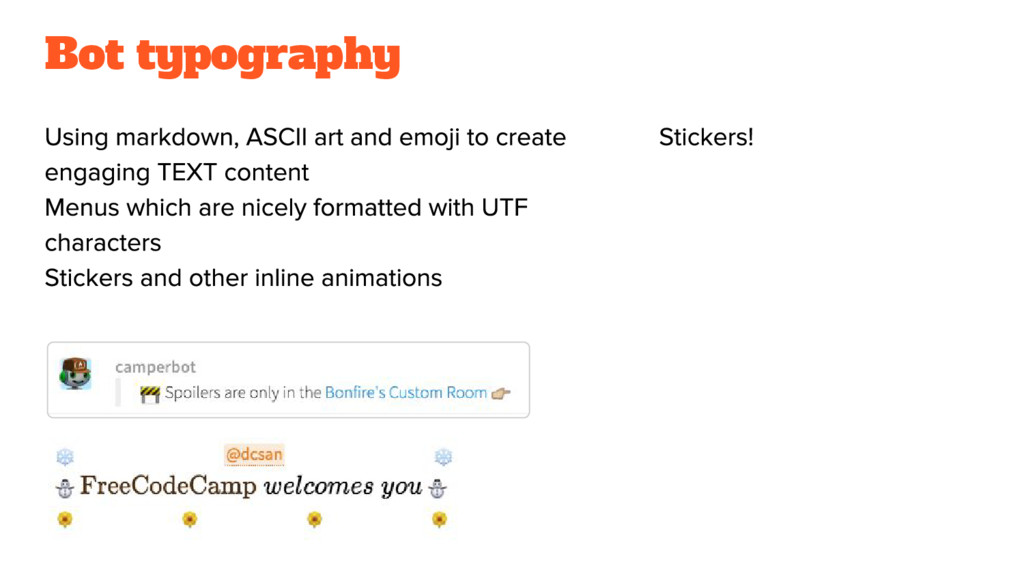1024x576 pixels.
Task: Click the second sunflower emoji from the left
Action: [x=189, y=519]
